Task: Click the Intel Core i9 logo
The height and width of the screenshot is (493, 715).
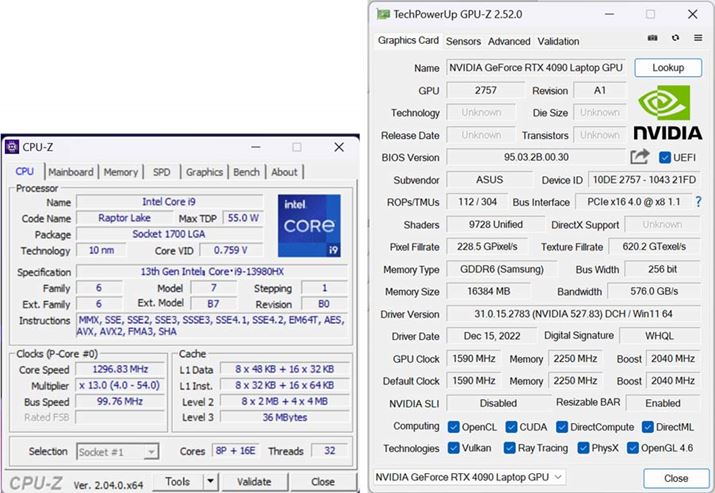Action: pos(308,227)
